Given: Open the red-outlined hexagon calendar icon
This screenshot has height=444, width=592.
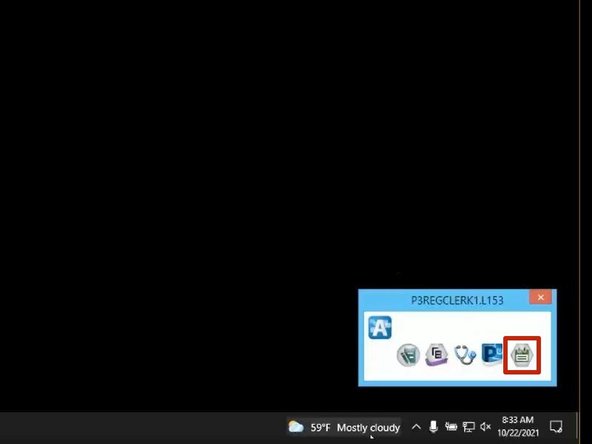Looking at the screenshot, I should (522, 355).
